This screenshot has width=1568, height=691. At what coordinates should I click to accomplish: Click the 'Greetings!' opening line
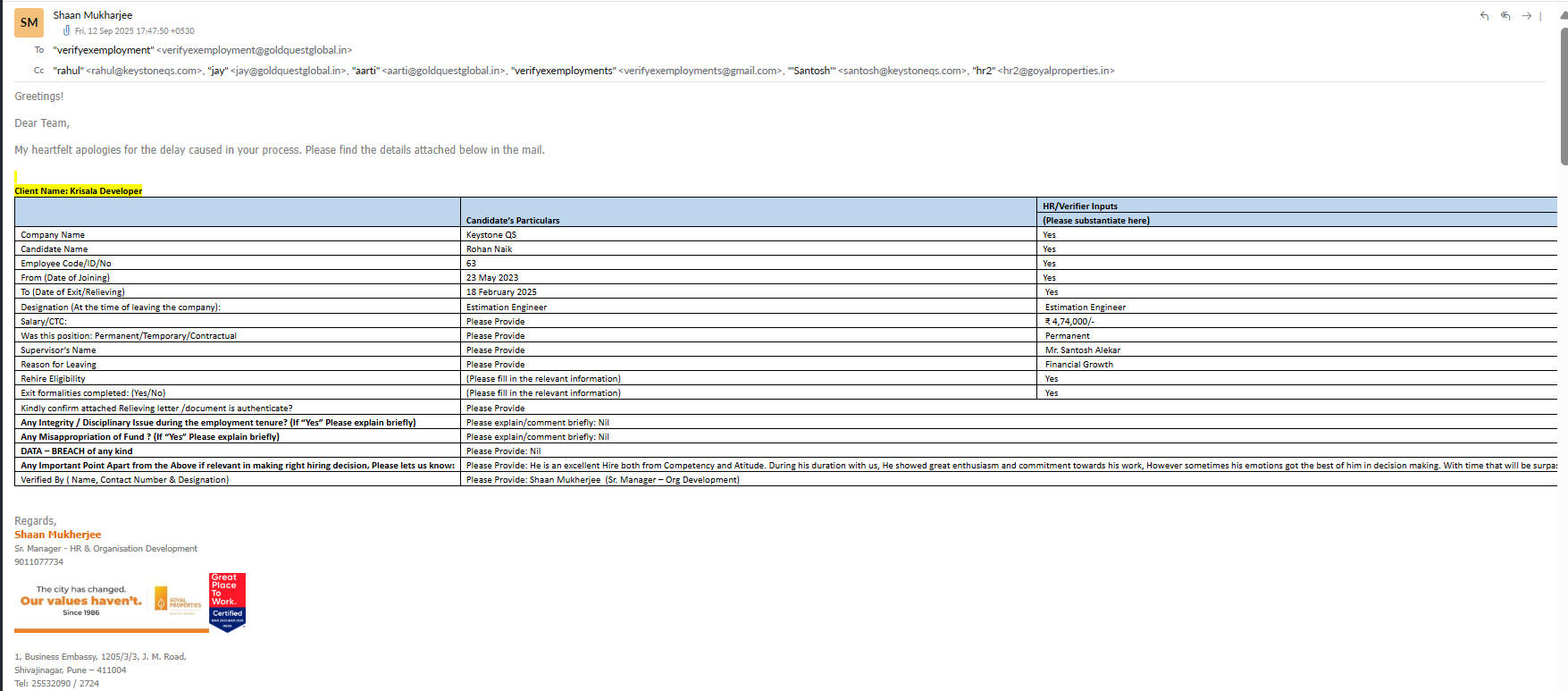pos(39,97)
